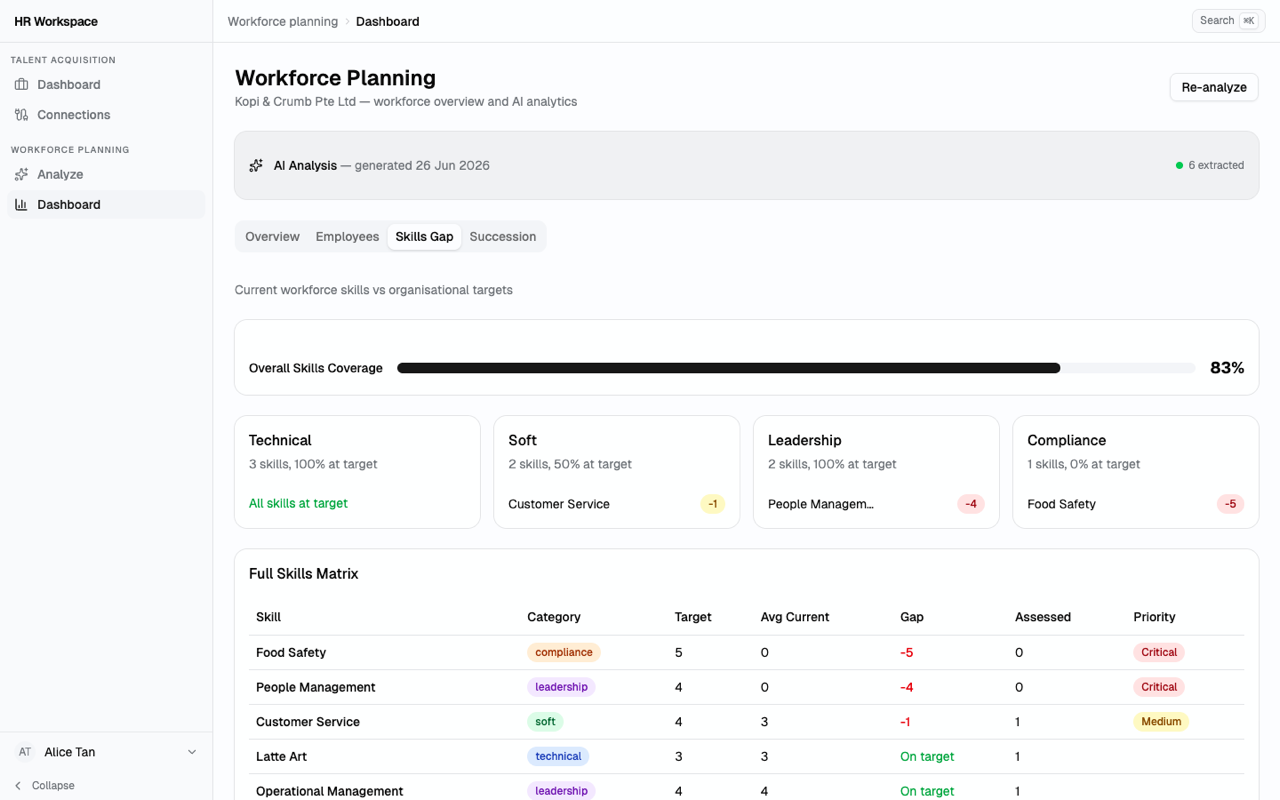This screenshot has height=800, width=1280.
Task: Click the Skill column header
Action: [268, 617]
